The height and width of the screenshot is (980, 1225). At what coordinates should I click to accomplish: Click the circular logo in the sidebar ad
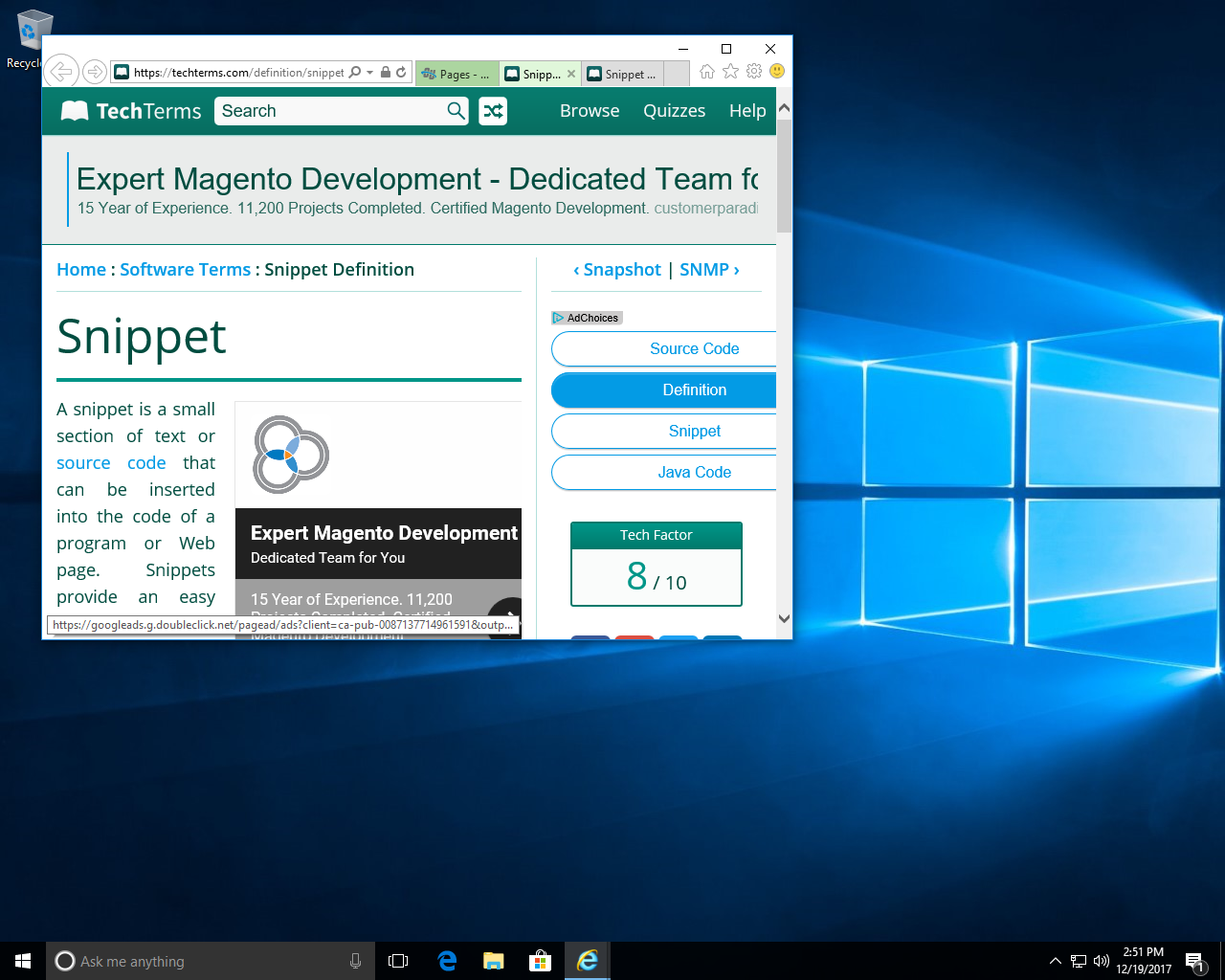coord(291,455)
